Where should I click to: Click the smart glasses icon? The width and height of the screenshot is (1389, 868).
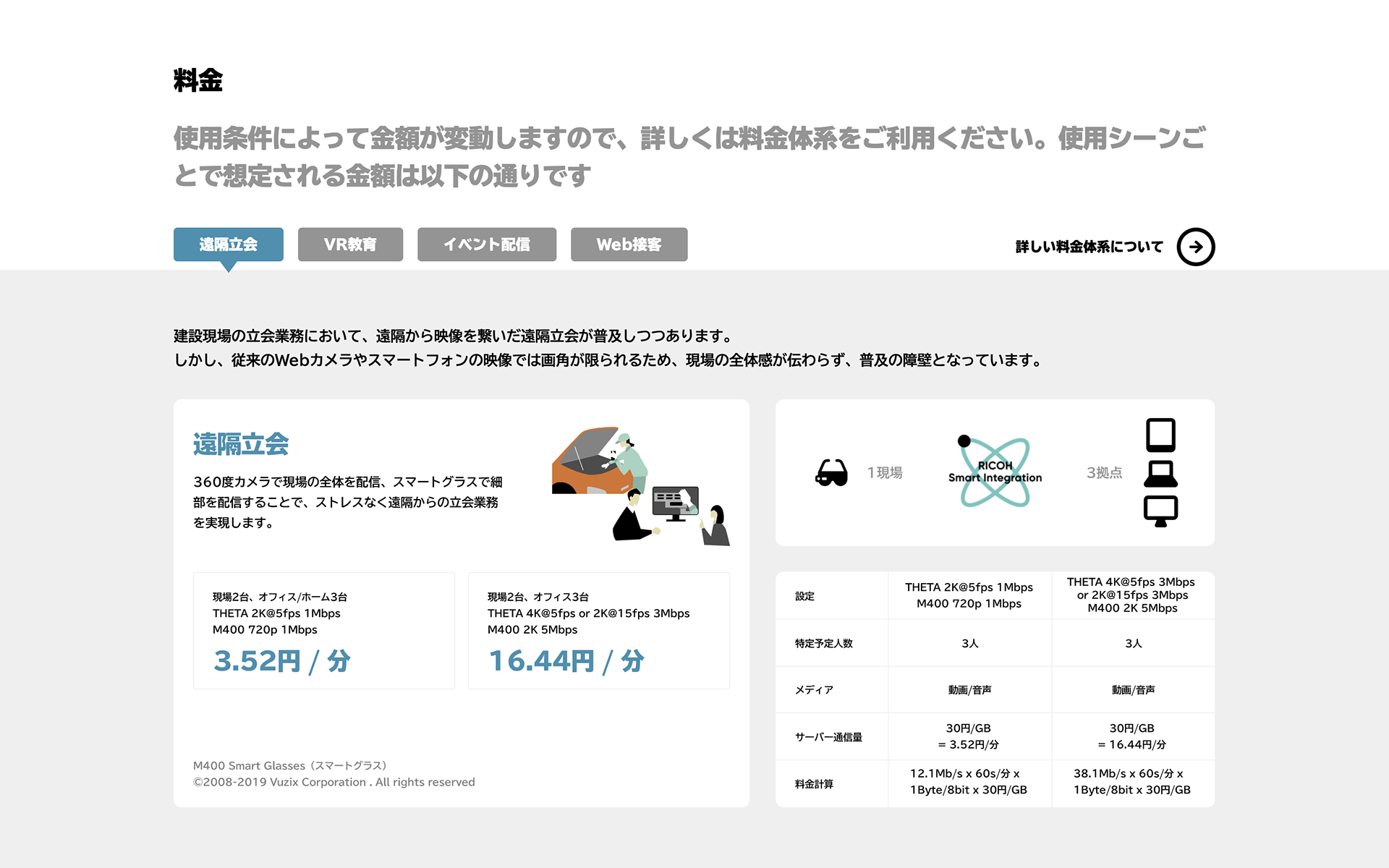[831, 473]
